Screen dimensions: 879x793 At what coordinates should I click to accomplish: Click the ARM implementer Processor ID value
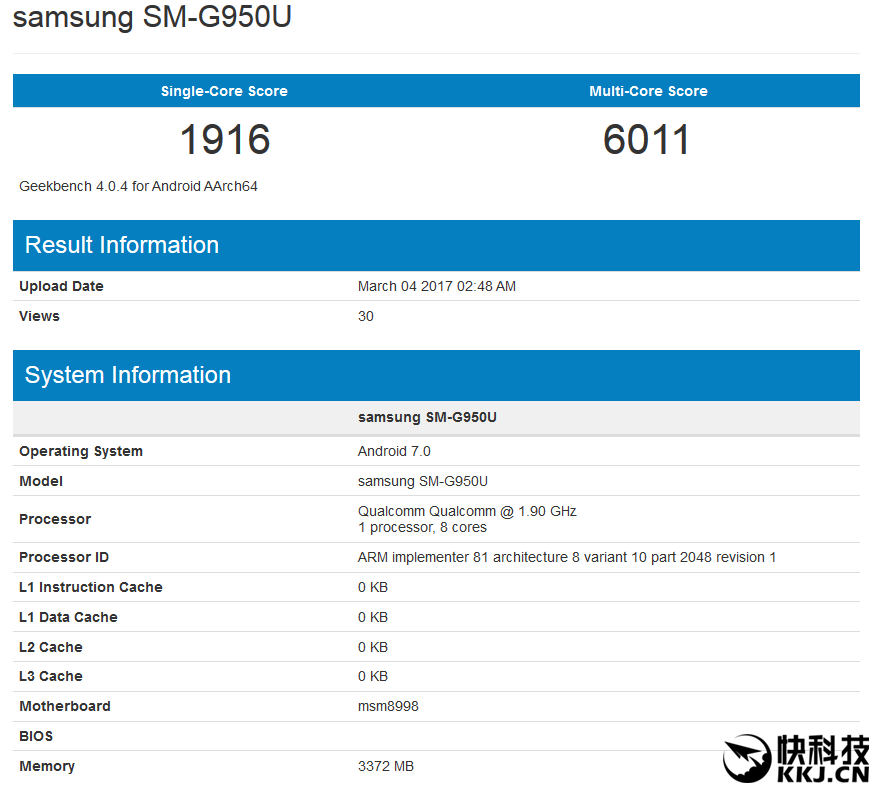point(567,557)
